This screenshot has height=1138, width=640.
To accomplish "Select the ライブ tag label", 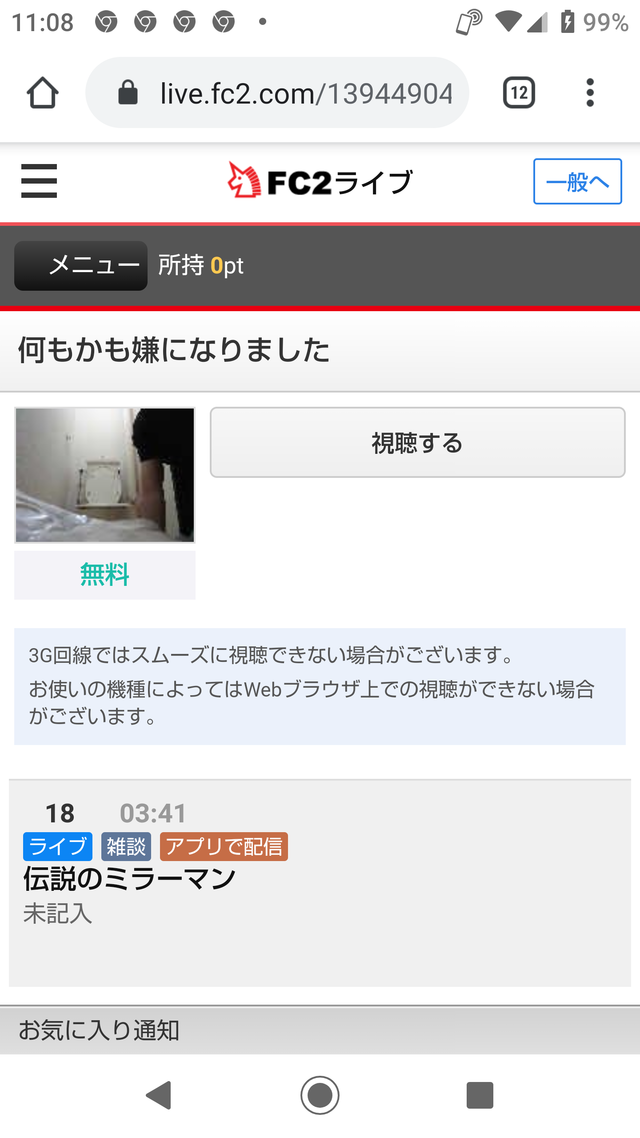I will coord(58,846).
